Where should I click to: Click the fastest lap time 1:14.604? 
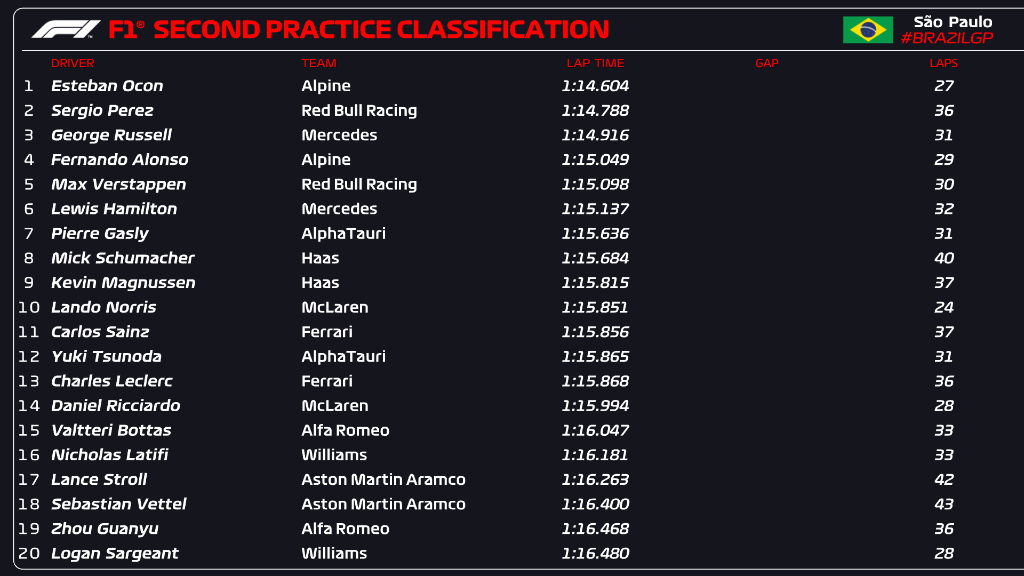[595, 86]
